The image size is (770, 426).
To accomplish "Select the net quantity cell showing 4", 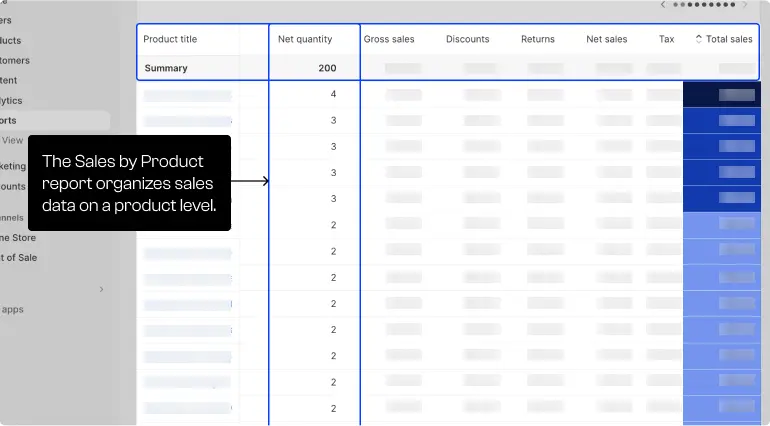I will point(333,94).
